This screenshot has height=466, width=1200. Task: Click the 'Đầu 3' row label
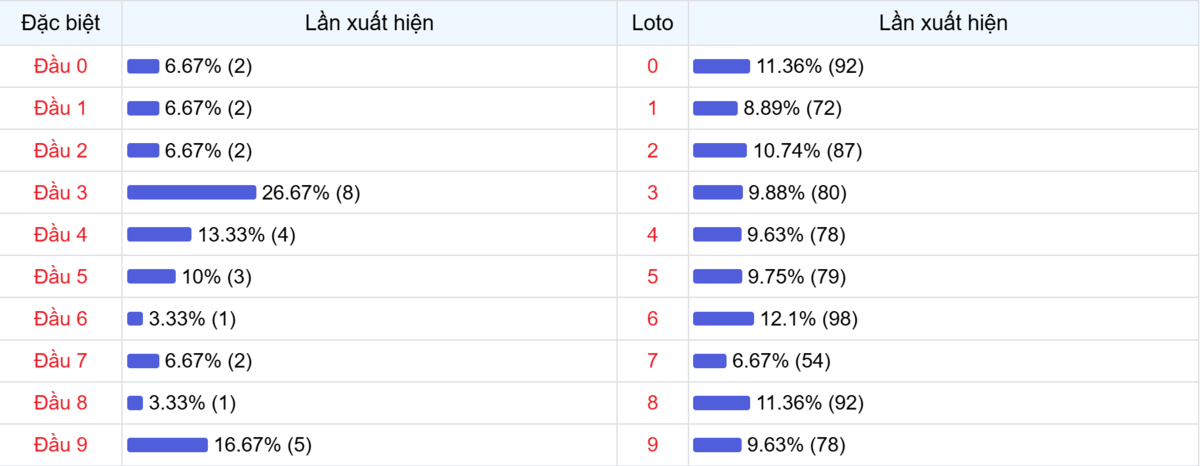60,193
